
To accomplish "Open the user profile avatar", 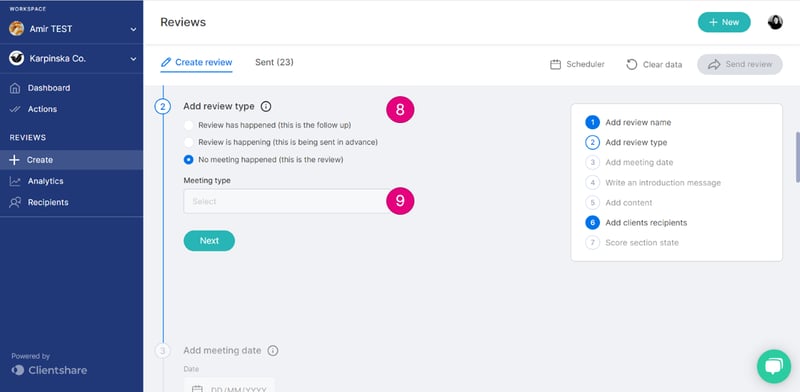I will (775, 22).
